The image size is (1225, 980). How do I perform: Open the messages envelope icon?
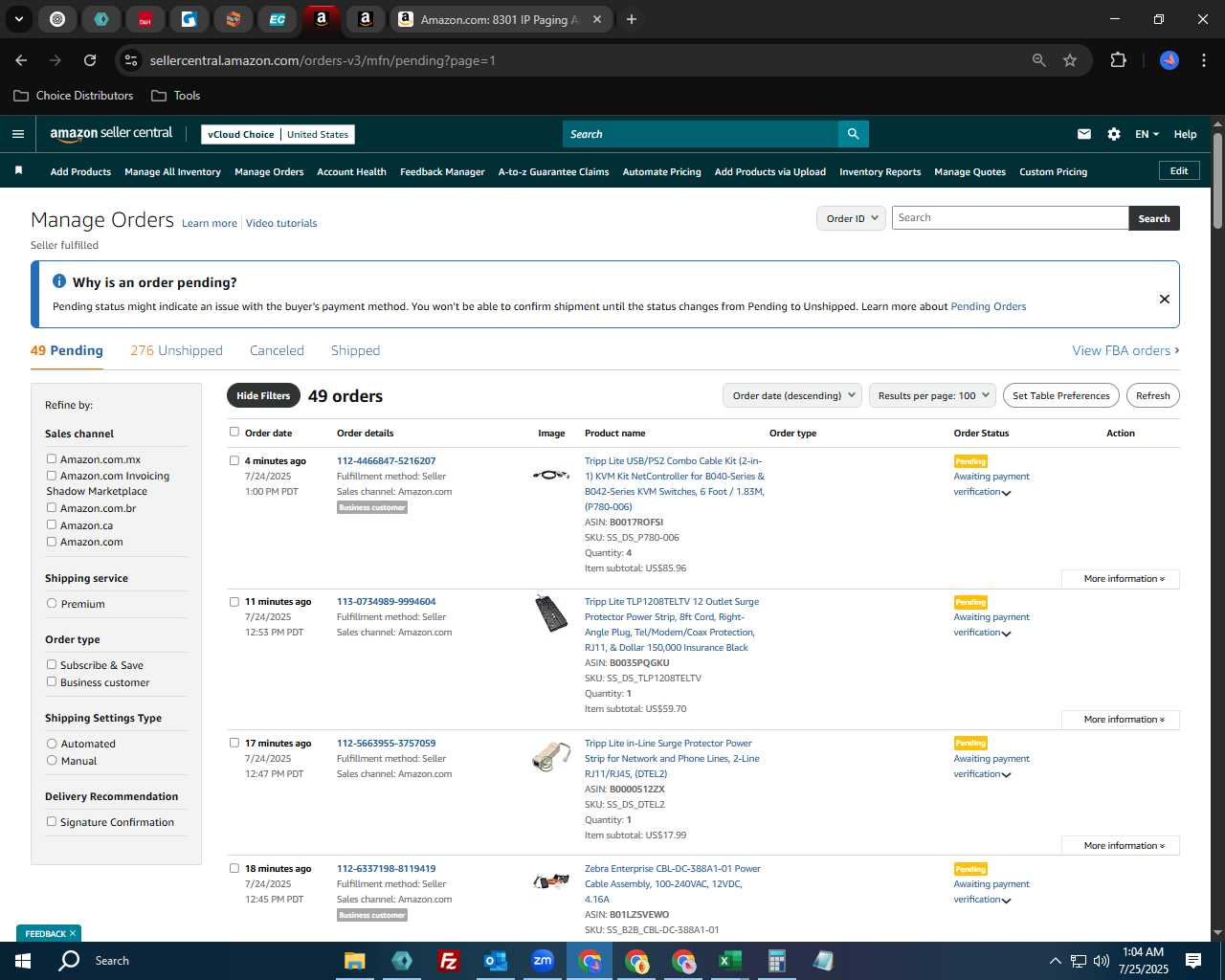coord(1084,134)
